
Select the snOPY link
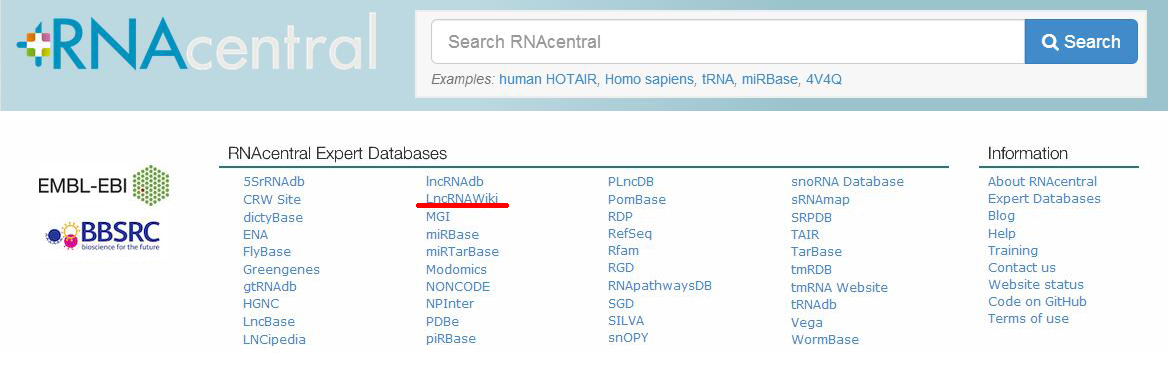[628, 338]
